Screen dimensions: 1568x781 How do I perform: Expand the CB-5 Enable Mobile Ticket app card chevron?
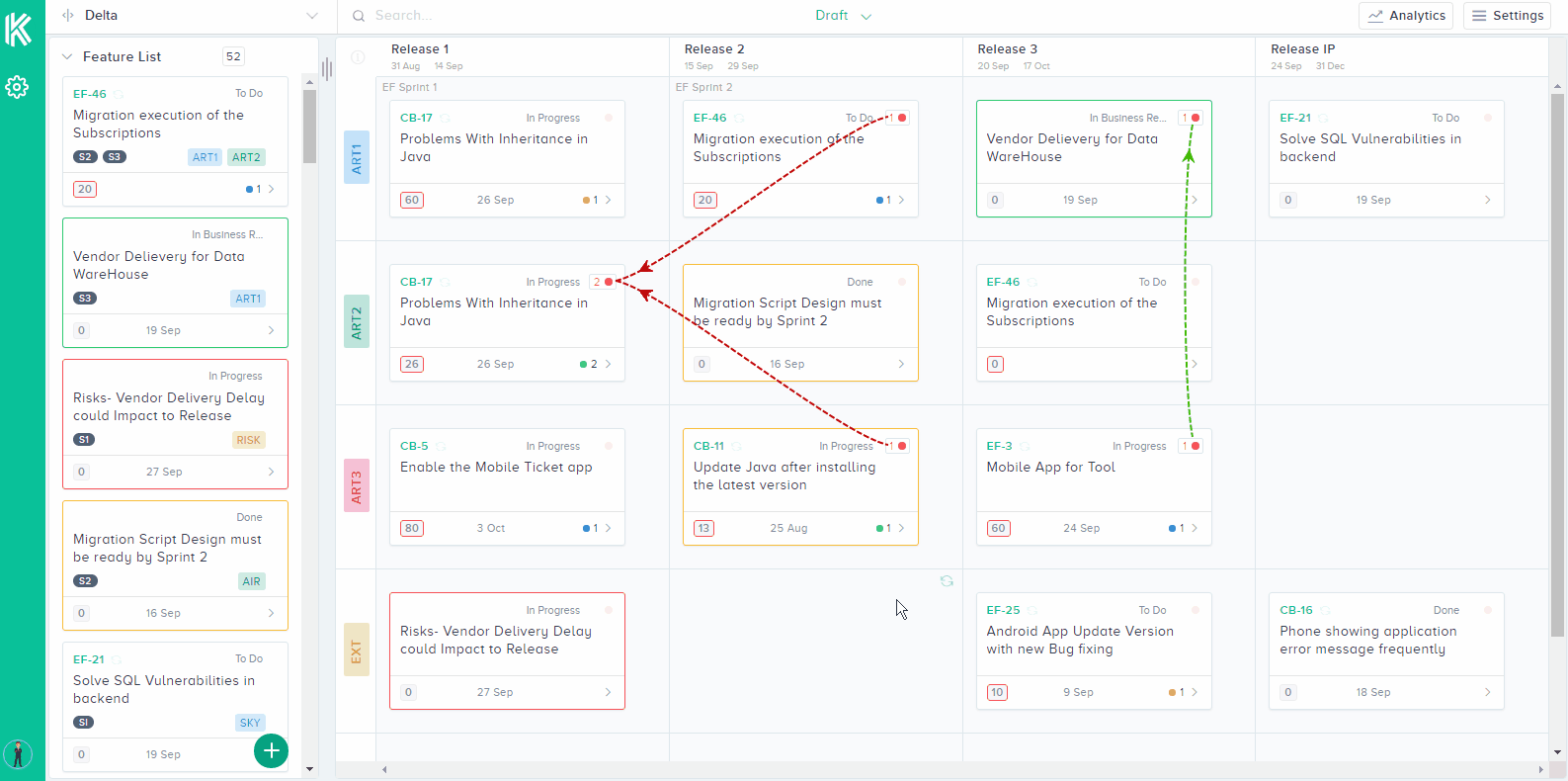[609, 528]
